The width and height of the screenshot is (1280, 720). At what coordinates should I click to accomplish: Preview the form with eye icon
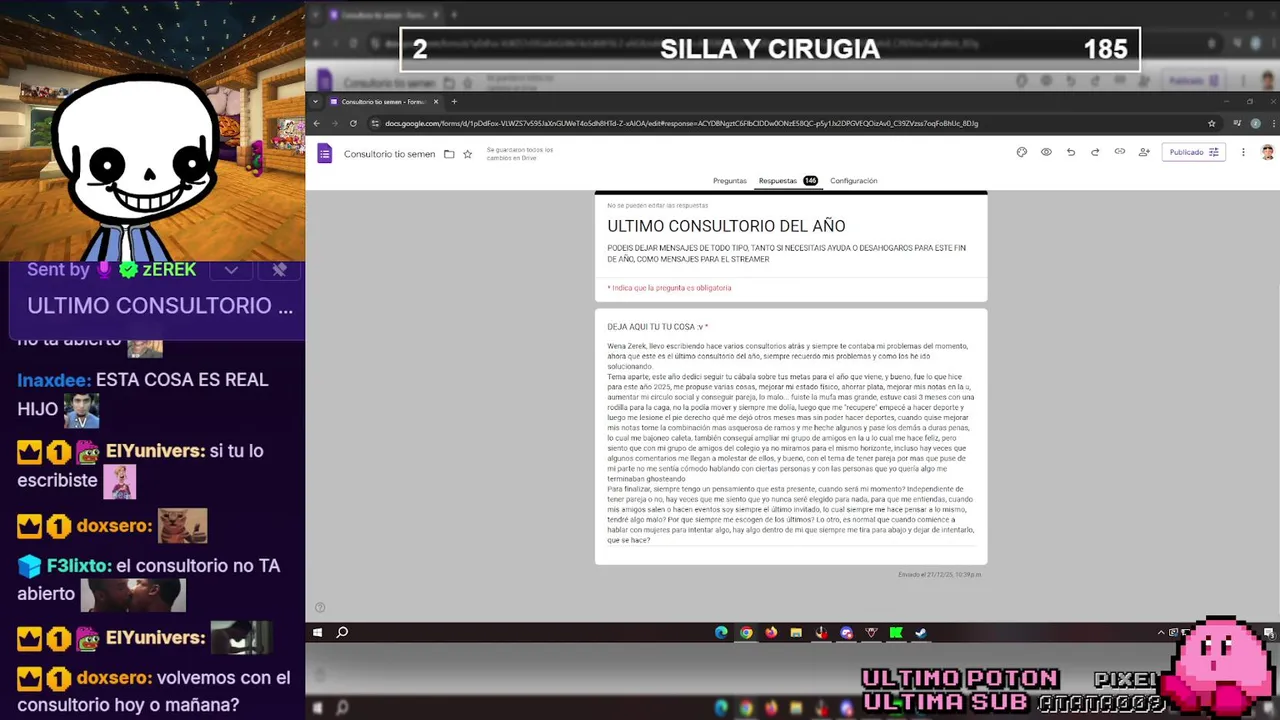[x=1046, y=152]
